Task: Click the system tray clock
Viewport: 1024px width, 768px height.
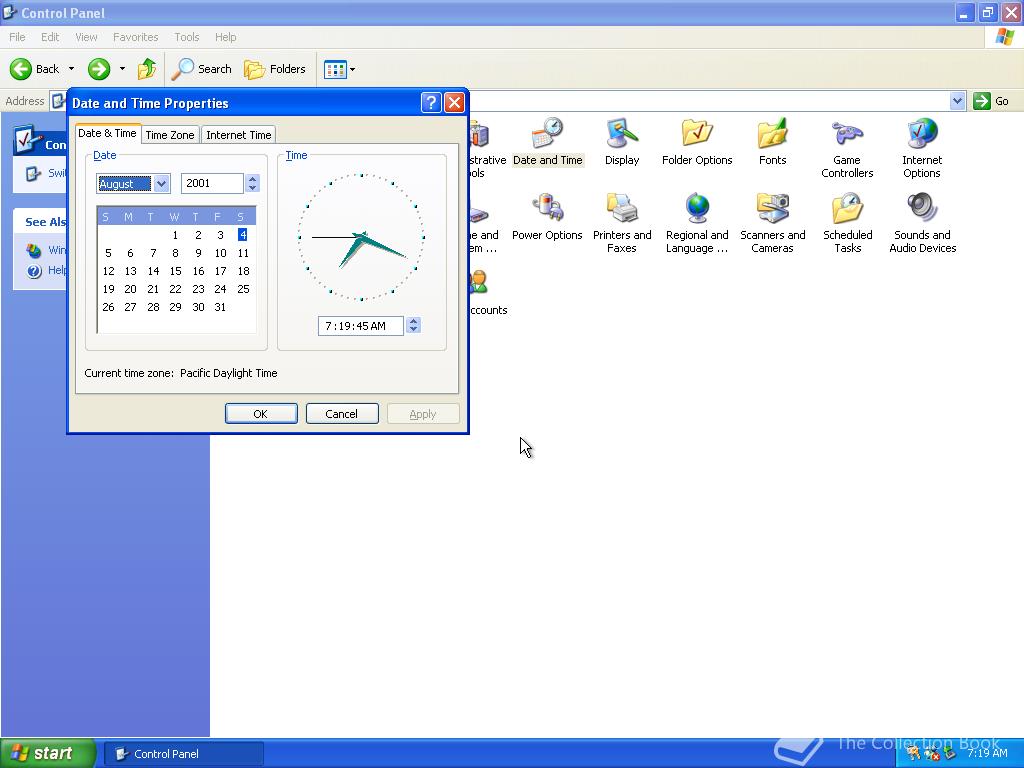Action: click(x=987, y=753)
